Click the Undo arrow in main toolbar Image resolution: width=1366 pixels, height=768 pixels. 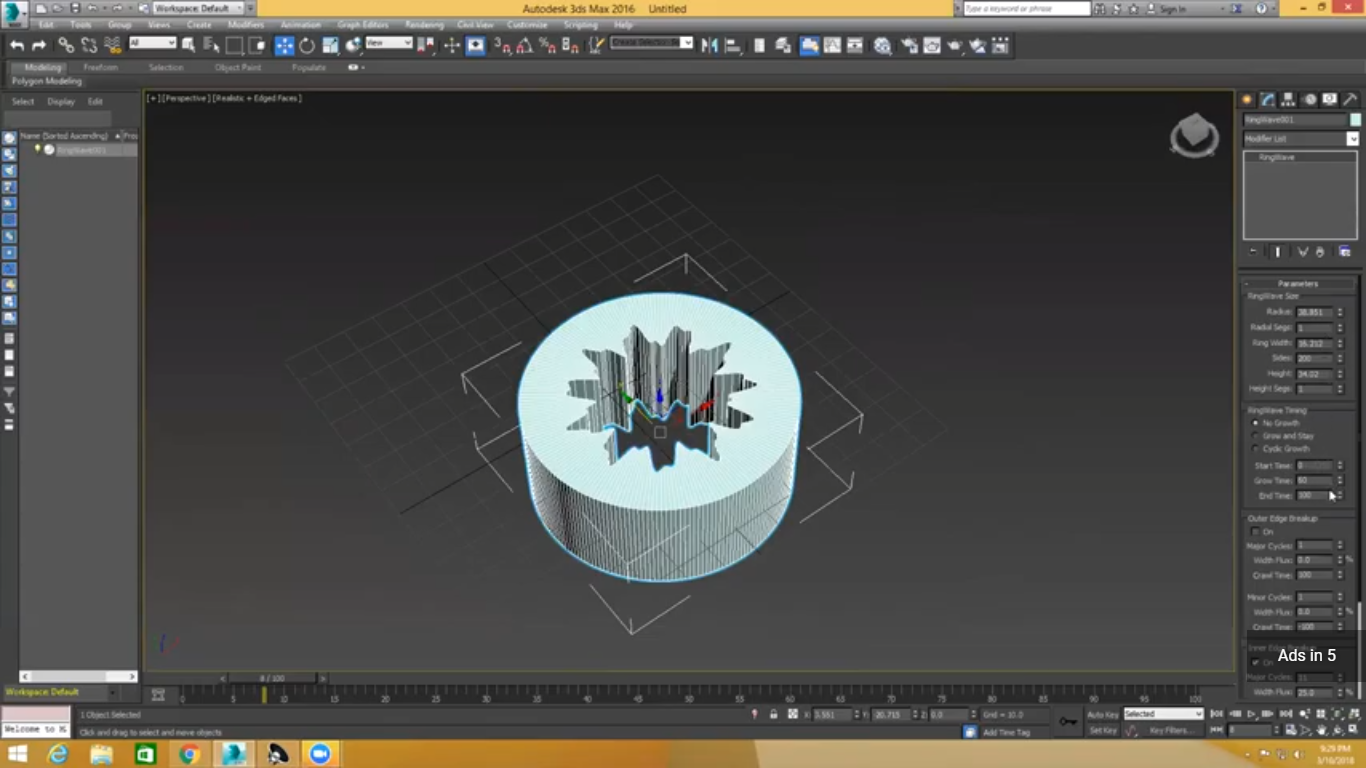coord(17,46)
